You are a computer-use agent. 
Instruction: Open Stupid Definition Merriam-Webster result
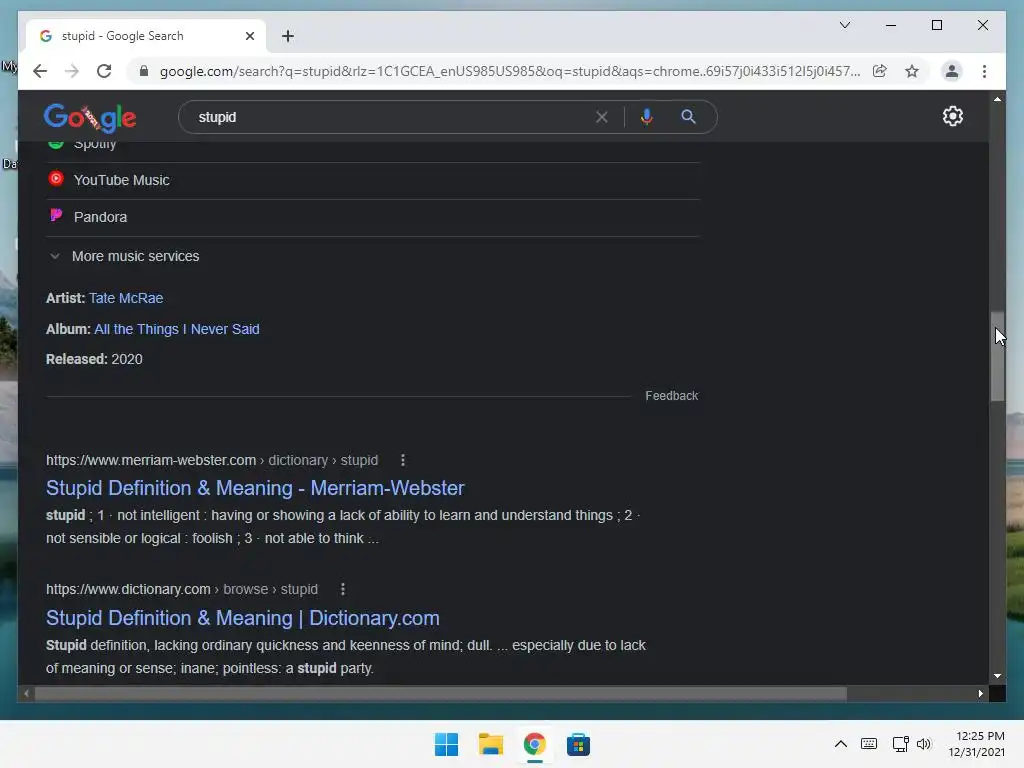pos(255,488)
